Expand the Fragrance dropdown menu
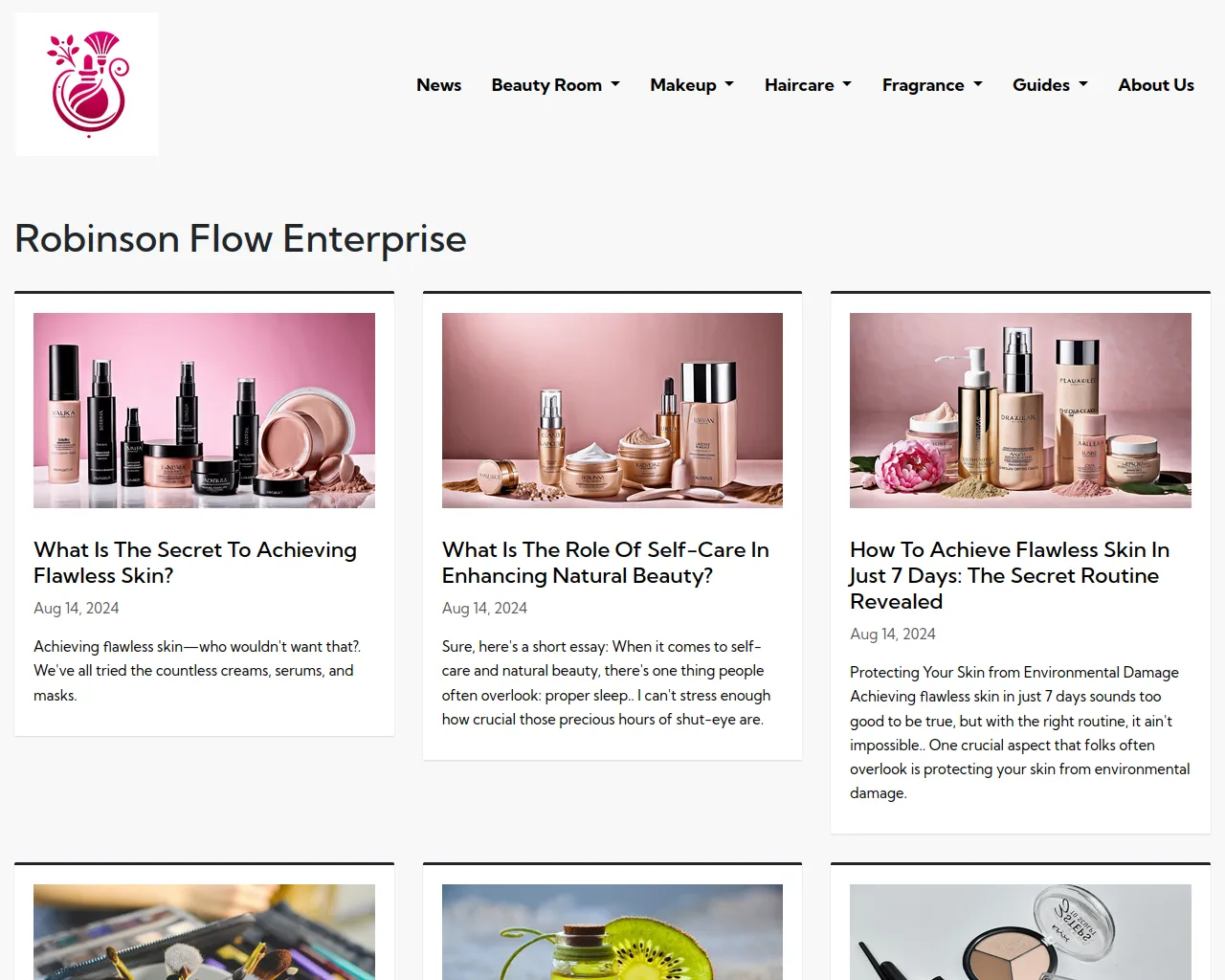 [932, 85]
